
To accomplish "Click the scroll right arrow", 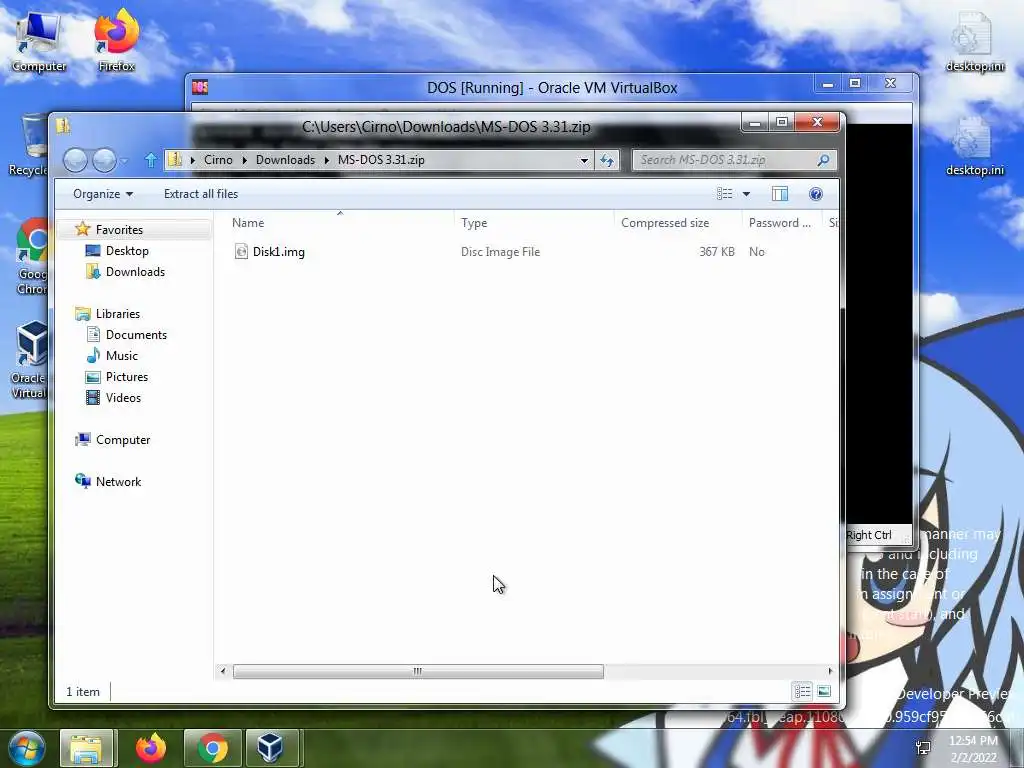I will click(x=830, y=671).
